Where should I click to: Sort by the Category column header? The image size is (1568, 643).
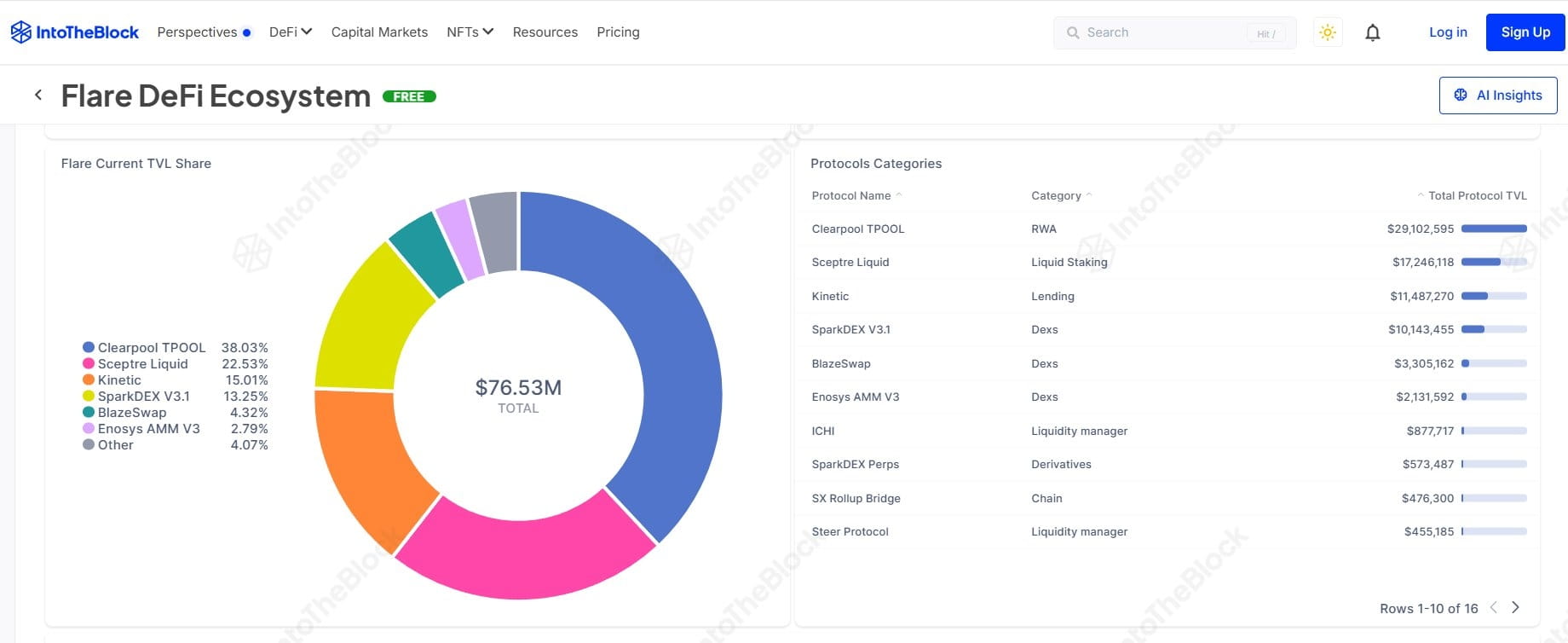pos(1057,195)
